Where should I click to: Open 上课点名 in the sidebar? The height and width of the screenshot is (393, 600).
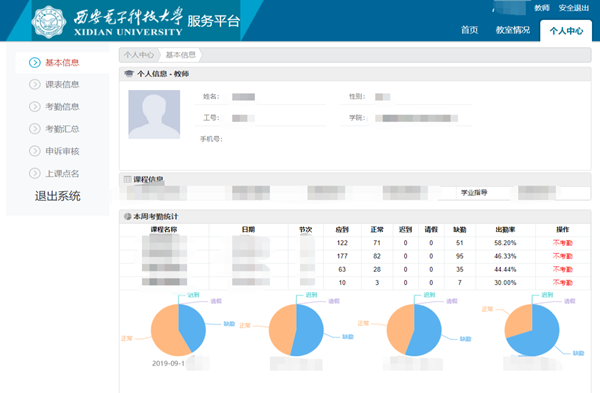pyautogui.click(x=62, y=173)
